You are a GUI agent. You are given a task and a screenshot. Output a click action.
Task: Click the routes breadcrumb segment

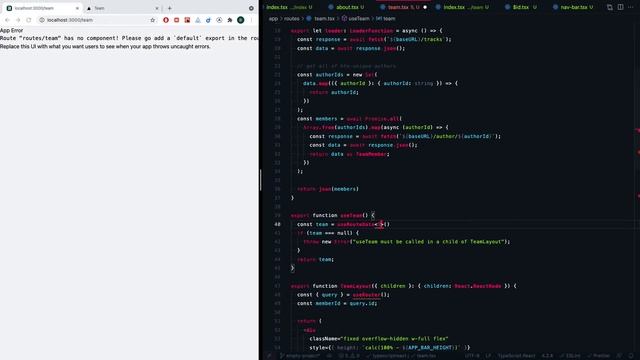pyautogui.click(x=291, y=19)
